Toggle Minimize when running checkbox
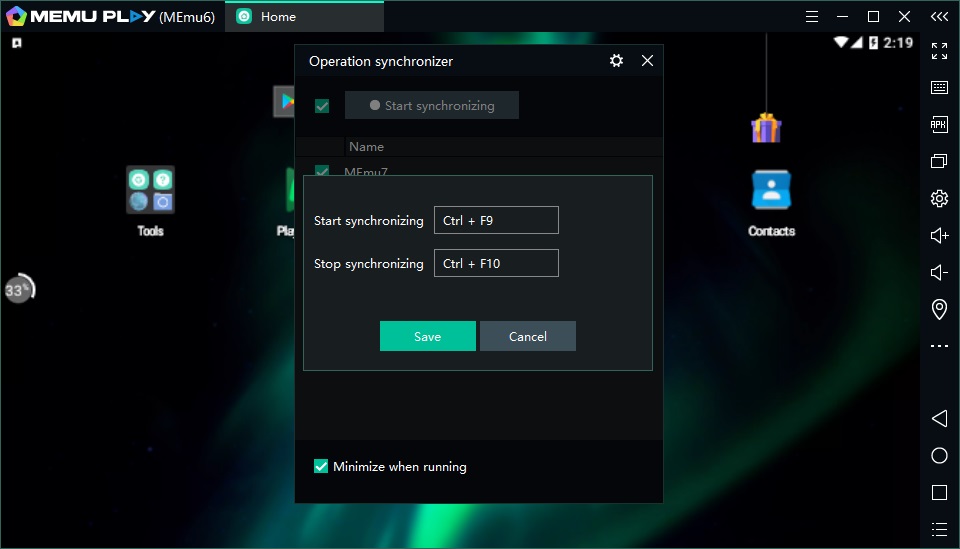The width and height of the screenshot is (960, 549). (x=321, y=466)
